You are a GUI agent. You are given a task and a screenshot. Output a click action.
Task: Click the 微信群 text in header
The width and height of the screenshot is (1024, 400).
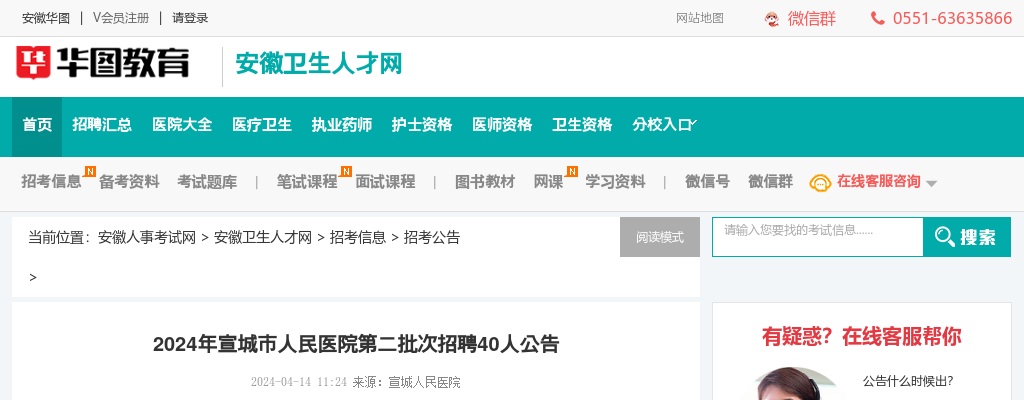coord(812,18)
